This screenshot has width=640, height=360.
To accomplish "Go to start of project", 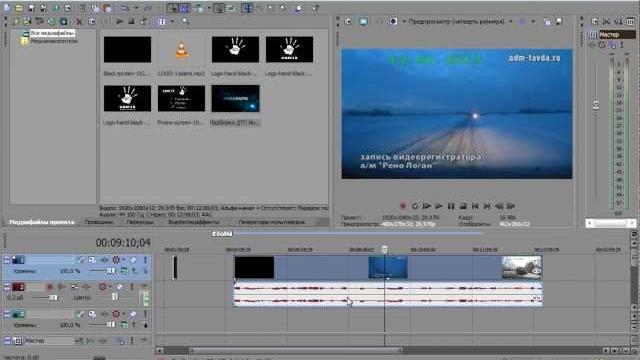I will tap(475, 206).
